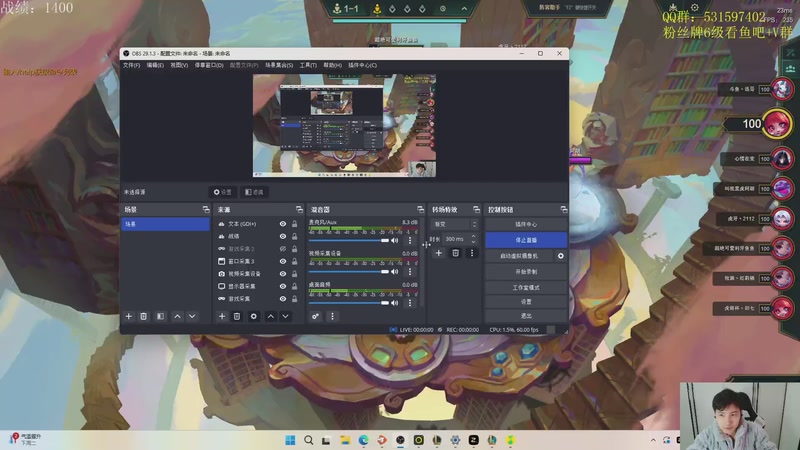Add a new source with the plus icon
The image size is (800, 450).
click(x=222, y=316)
